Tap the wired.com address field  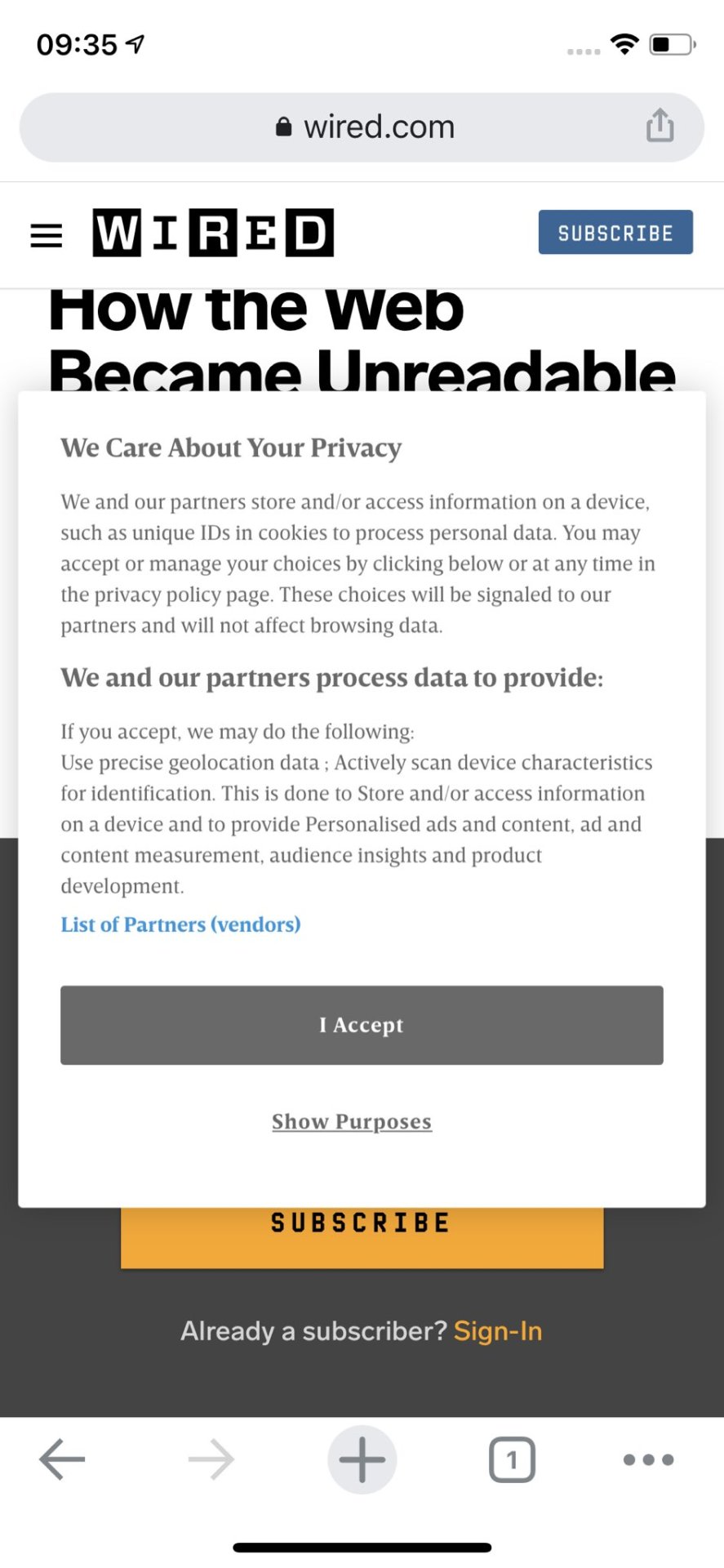click(x=379, y=127)
